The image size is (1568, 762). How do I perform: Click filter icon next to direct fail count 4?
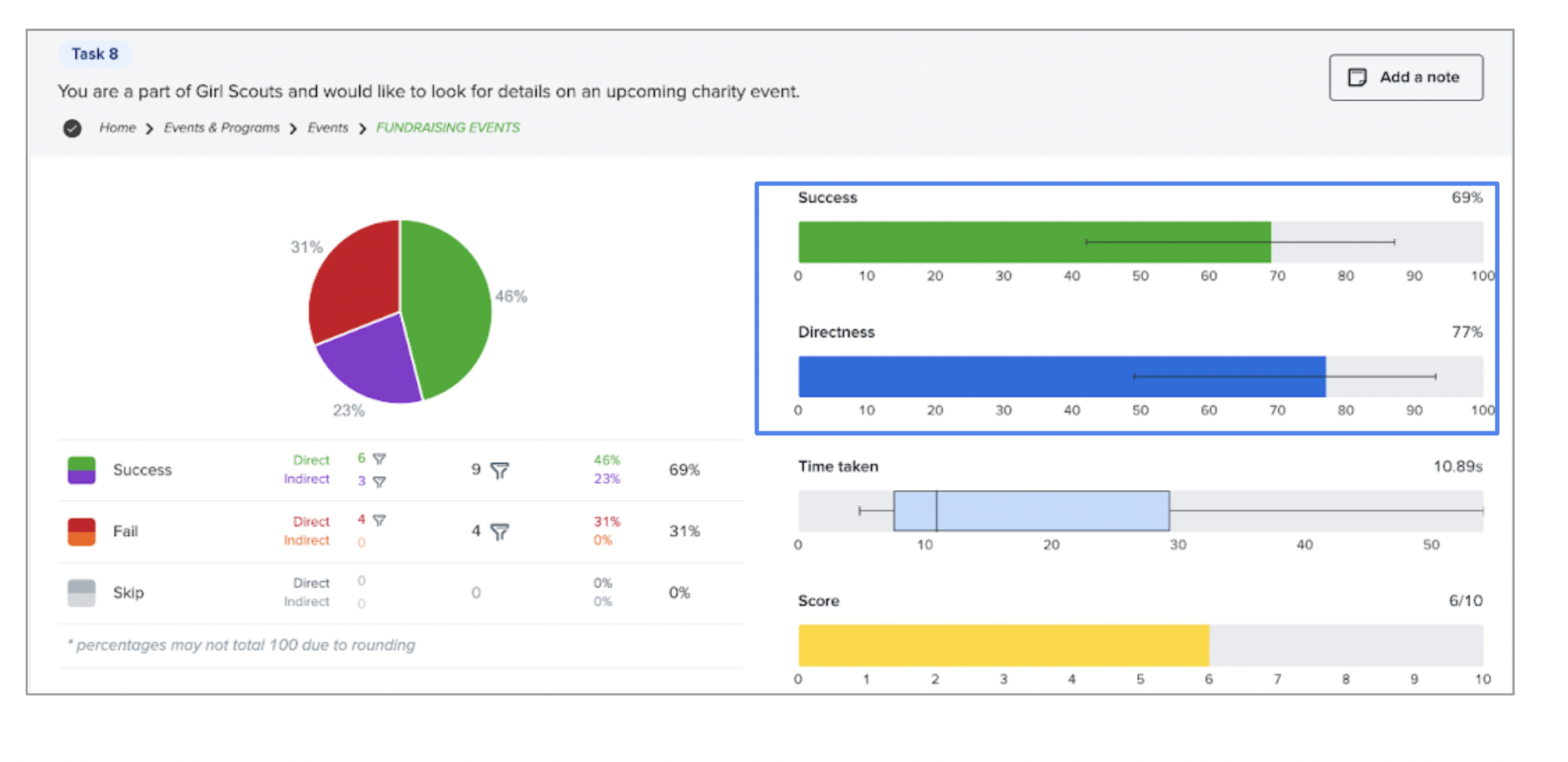[379, 520]
